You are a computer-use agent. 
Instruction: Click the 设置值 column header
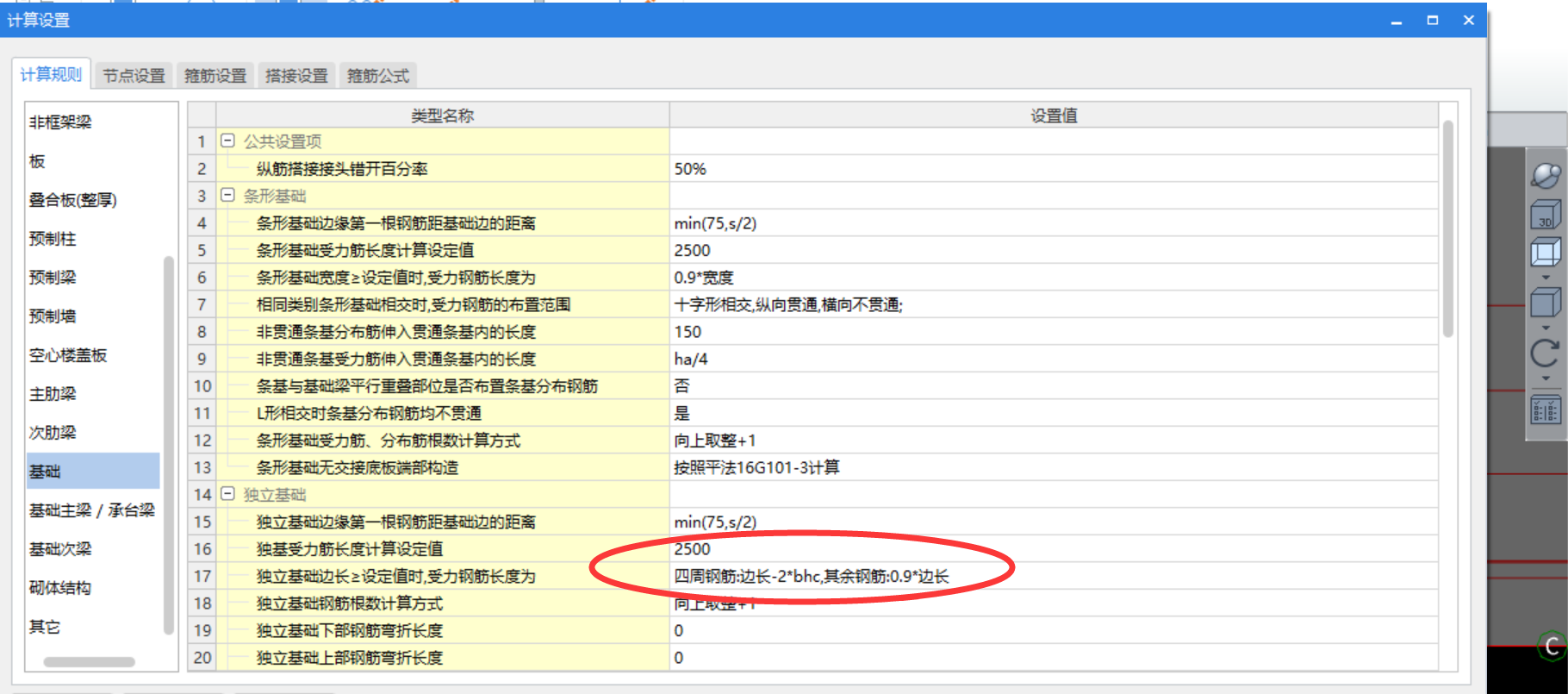tap(1054, 116)
